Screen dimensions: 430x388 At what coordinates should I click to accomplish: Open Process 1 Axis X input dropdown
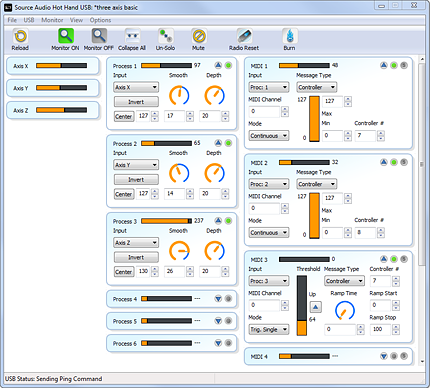(136, 87)
